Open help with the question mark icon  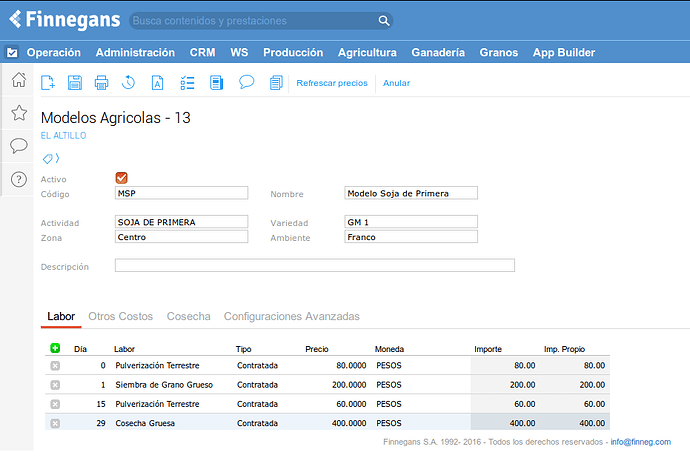(18, 179)
